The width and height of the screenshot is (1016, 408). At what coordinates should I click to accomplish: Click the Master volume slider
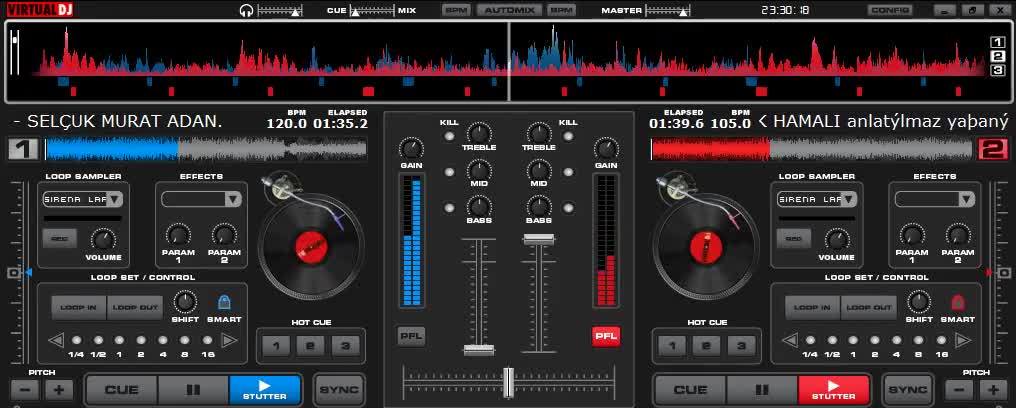point(666,10)
